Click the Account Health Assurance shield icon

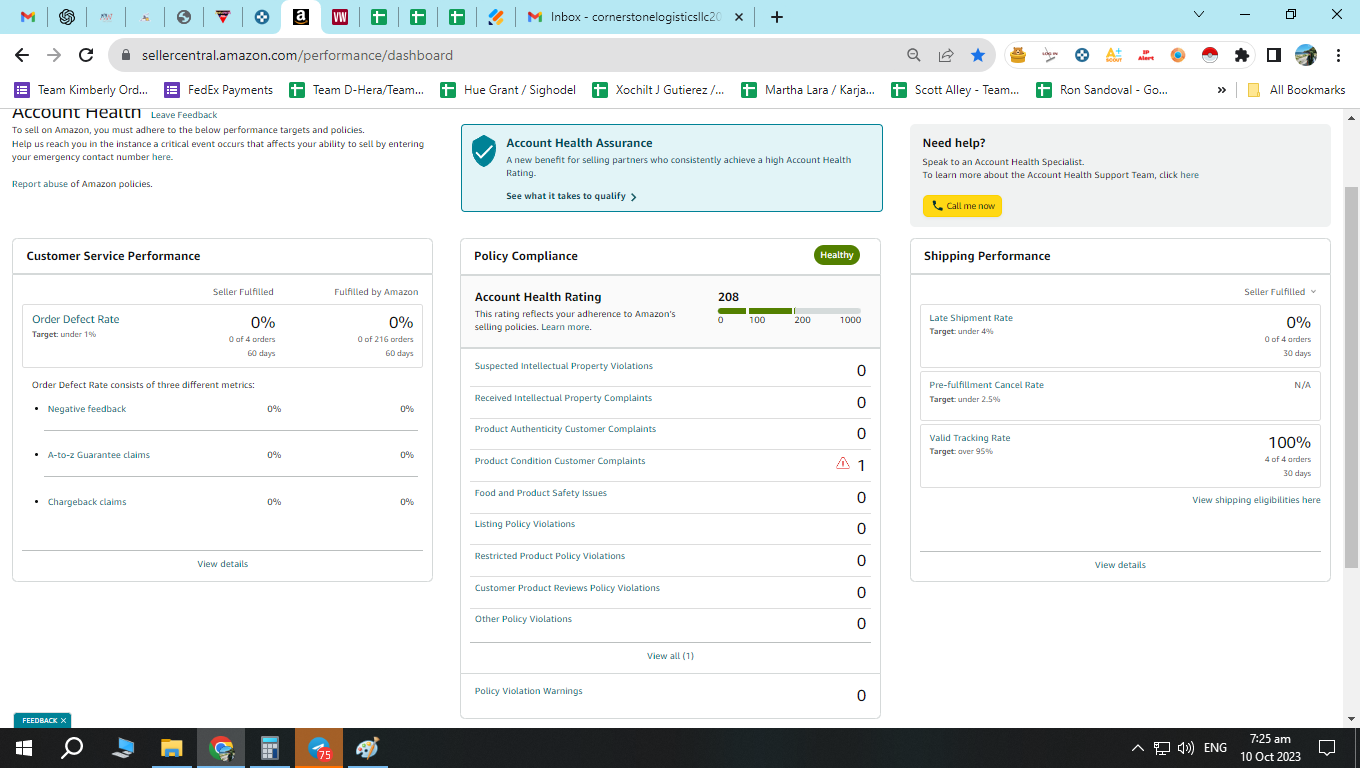coord(484,150)
